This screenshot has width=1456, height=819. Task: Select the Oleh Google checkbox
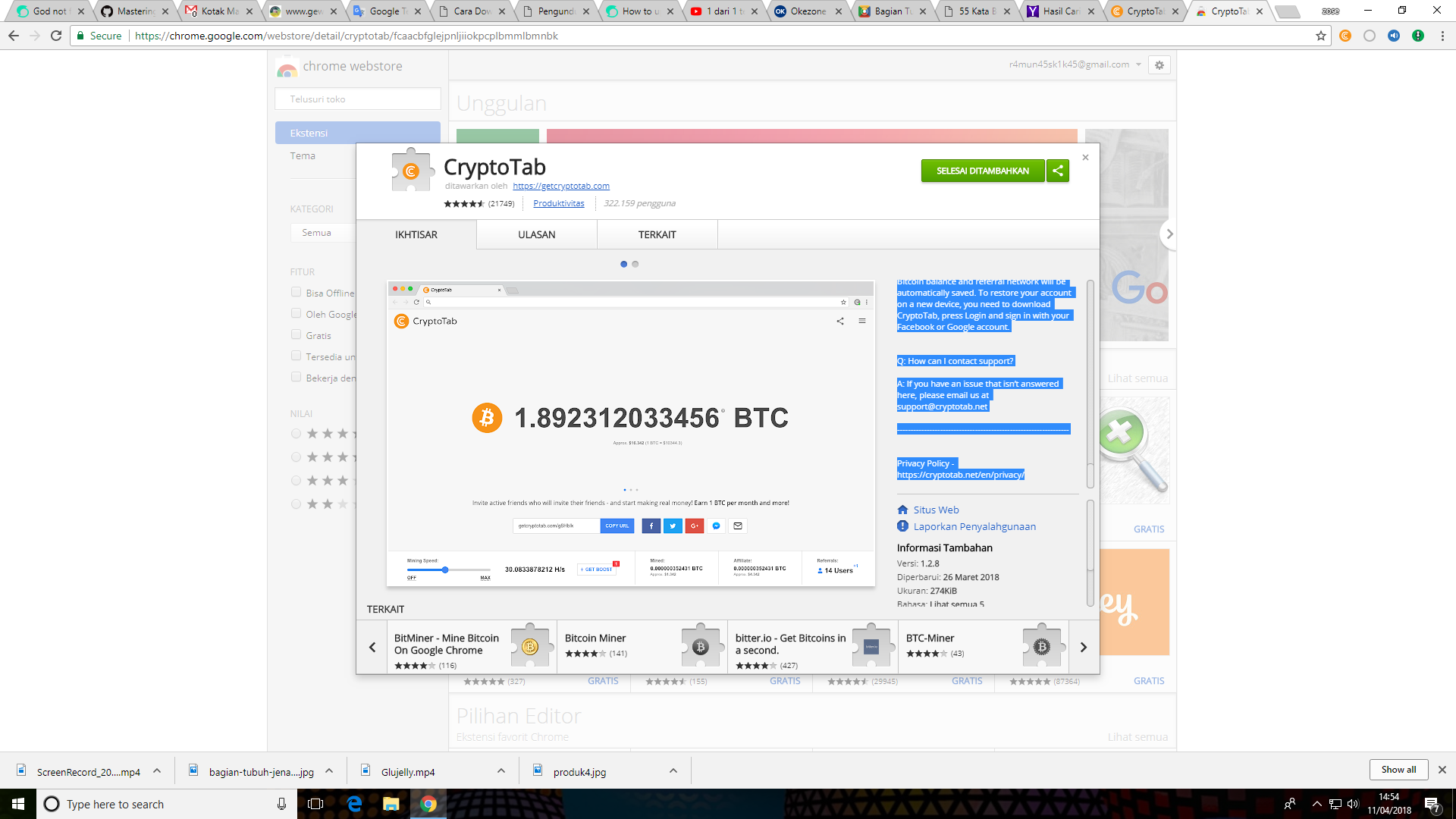coord(296,312)
